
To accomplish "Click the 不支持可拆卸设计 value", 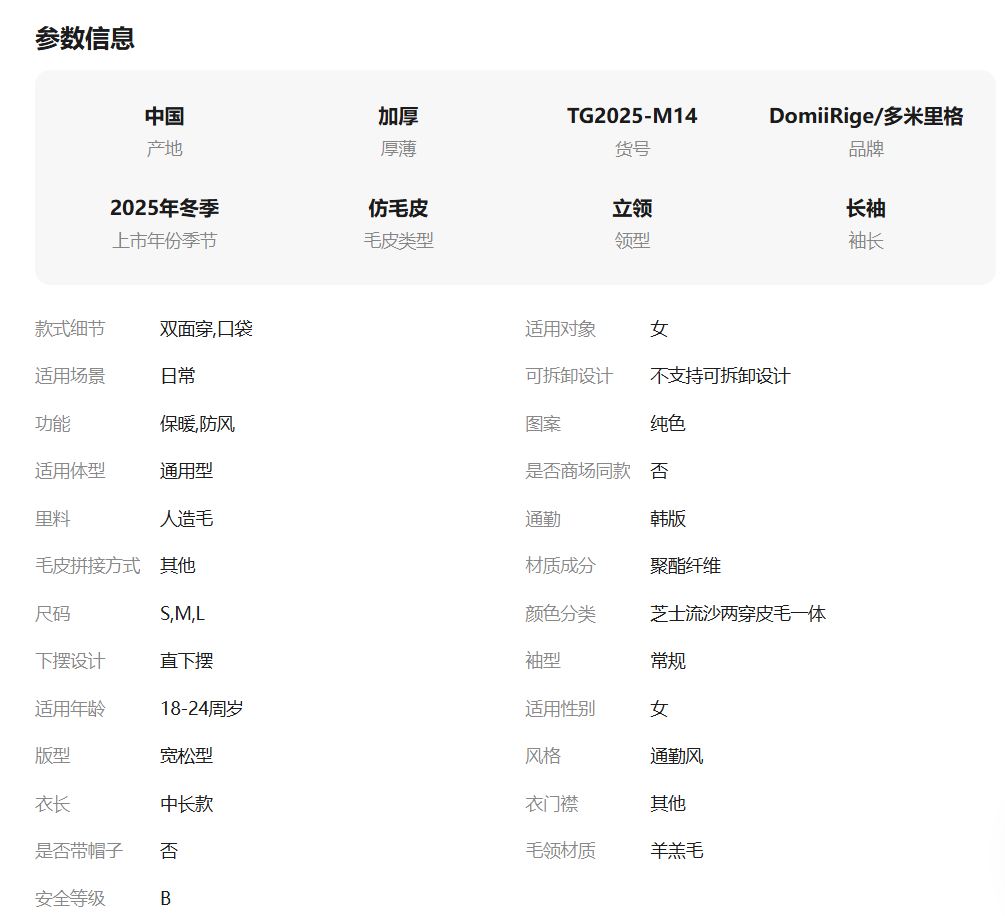I will [x=720, y=376].
